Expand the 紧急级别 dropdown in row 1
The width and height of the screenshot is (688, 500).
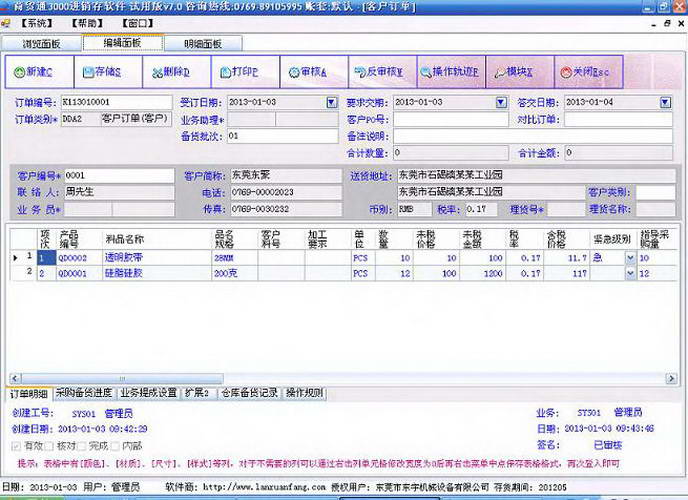(x=630, y=258)
